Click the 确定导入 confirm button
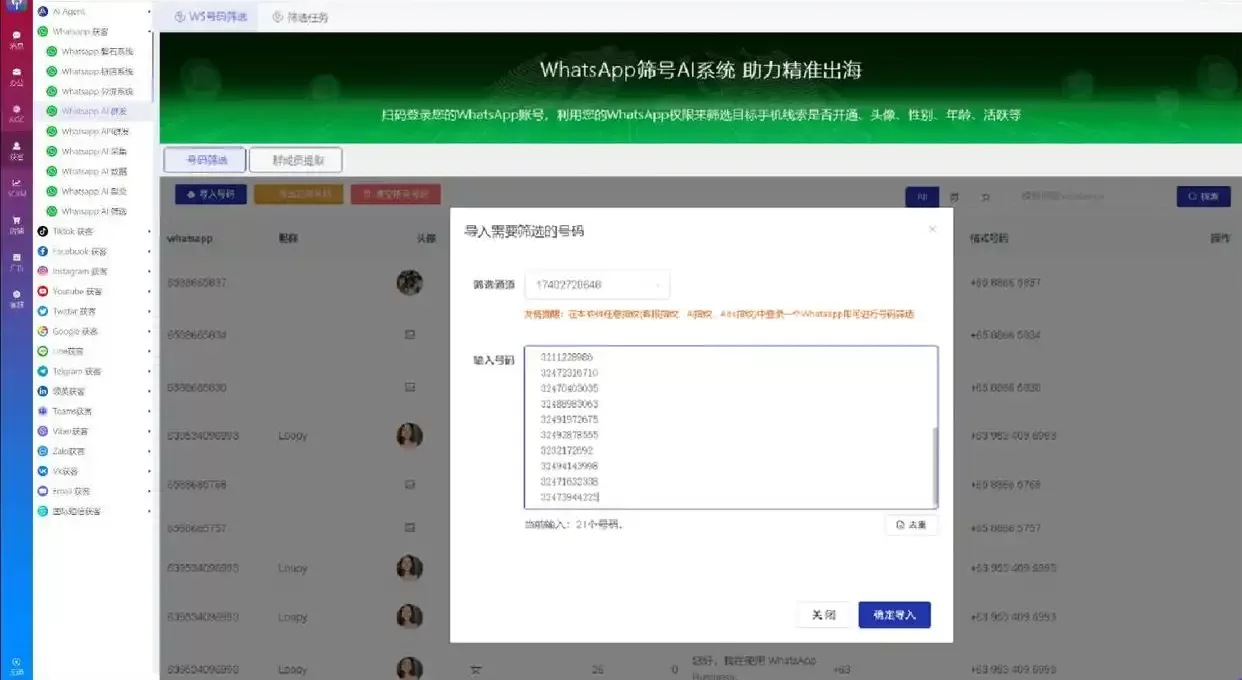The width and height of the screenshot is (1242, 680). (x=894, y=614)
